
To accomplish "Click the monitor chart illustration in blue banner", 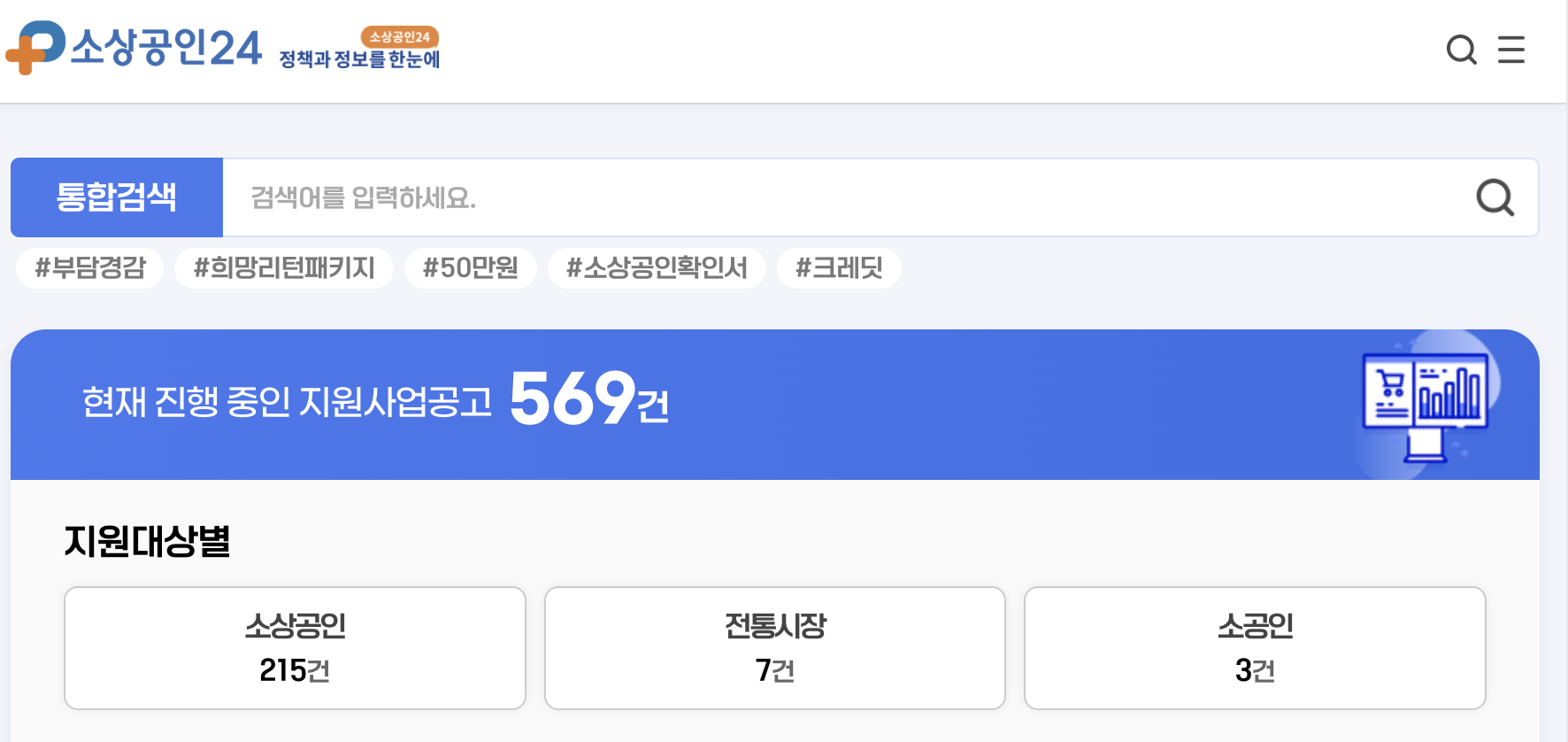I will [x=1425, y=407].
